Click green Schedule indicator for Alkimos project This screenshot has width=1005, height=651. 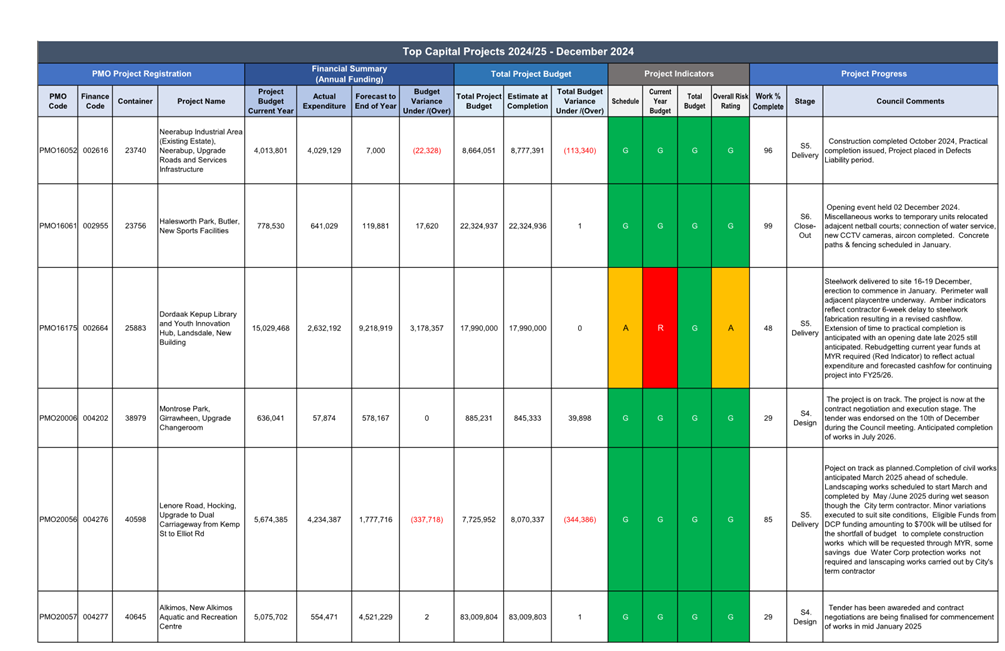coord(625,617)
